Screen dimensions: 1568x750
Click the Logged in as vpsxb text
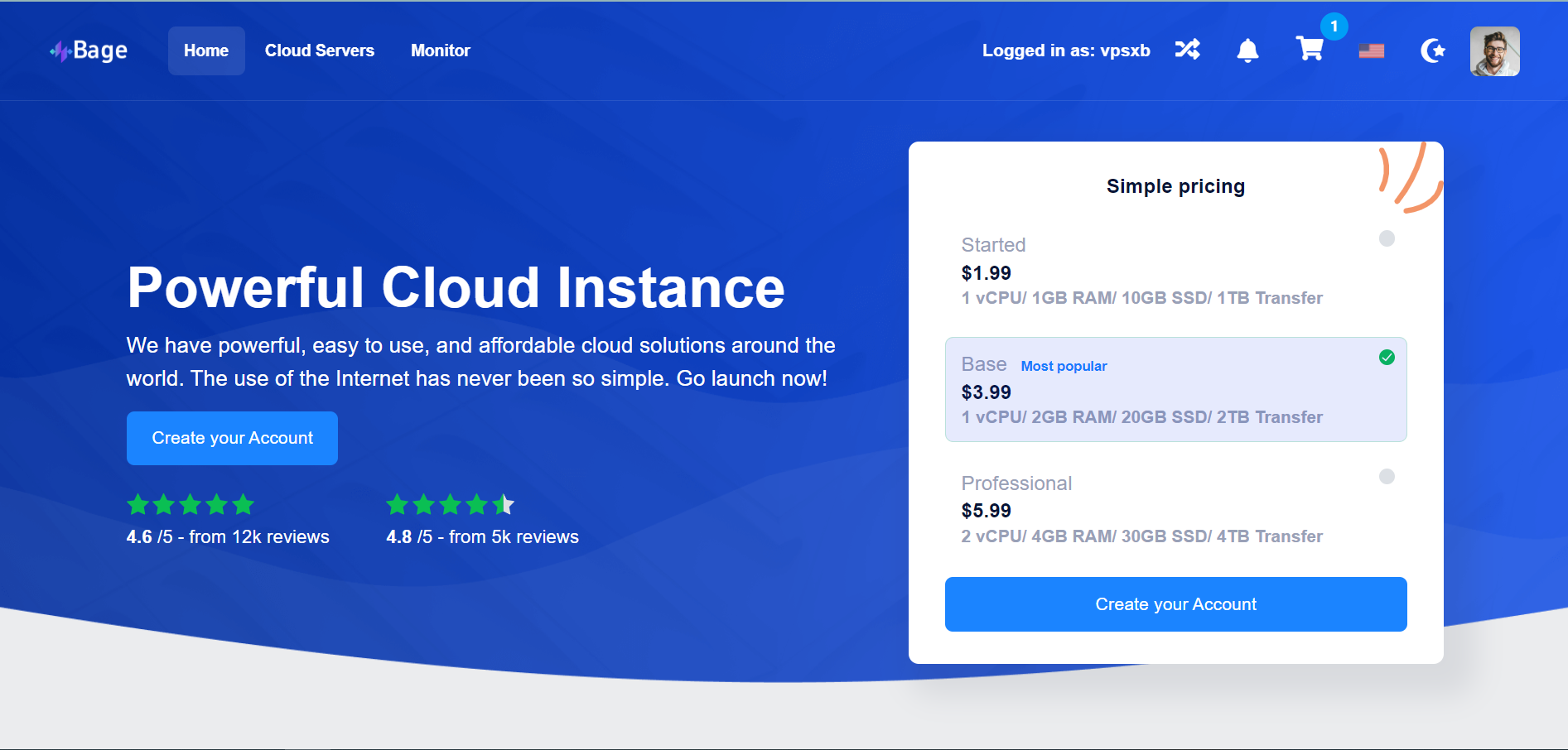(1066, 51)
